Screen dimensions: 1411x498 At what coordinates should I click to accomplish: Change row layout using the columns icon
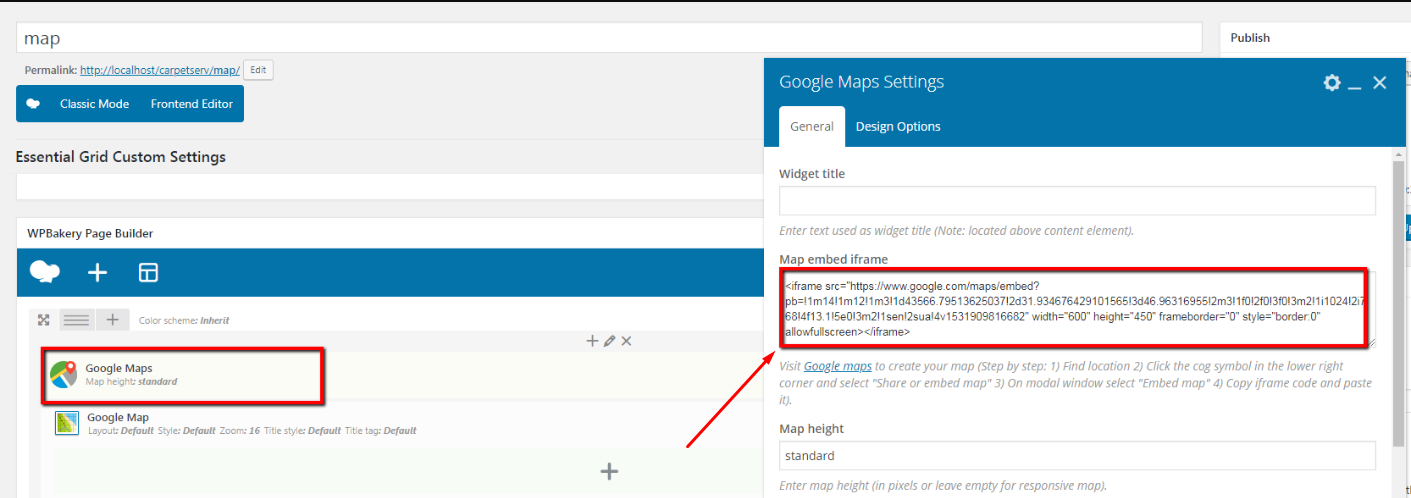(x=77, y=320)
